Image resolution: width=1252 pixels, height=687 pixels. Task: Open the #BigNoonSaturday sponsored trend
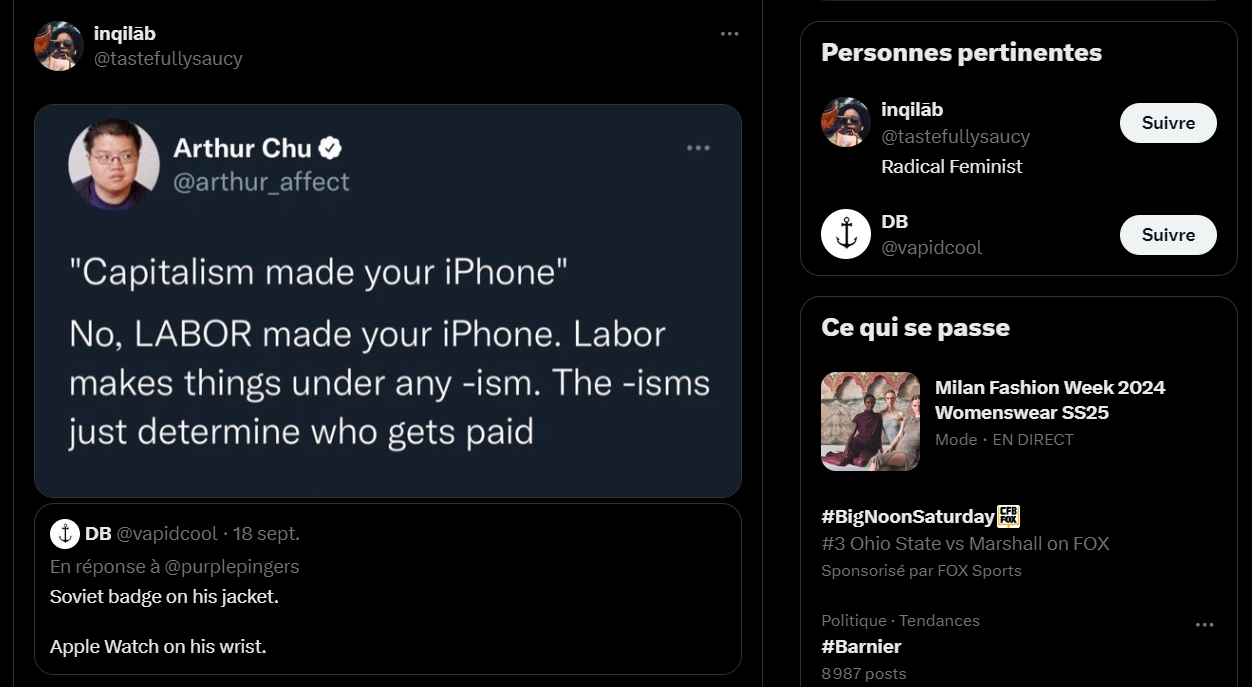pyautogui.click(x=907, y=517)
